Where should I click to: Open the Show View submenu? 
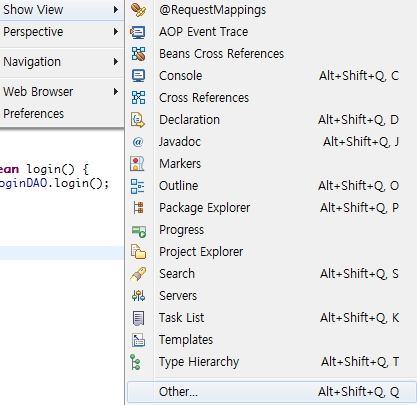(x=62, y=10)
